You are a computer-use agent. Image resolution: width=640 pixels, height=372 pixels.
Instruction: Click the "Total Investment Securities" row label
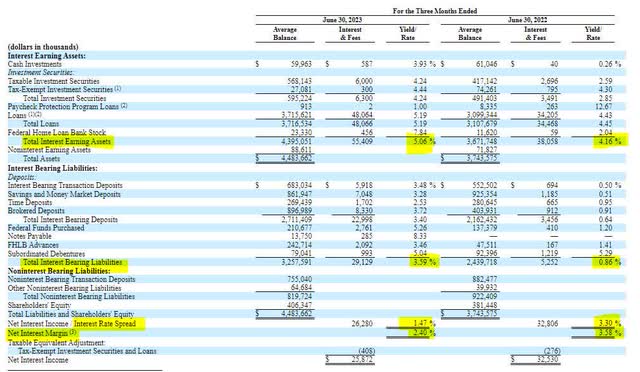pos(64,98)
